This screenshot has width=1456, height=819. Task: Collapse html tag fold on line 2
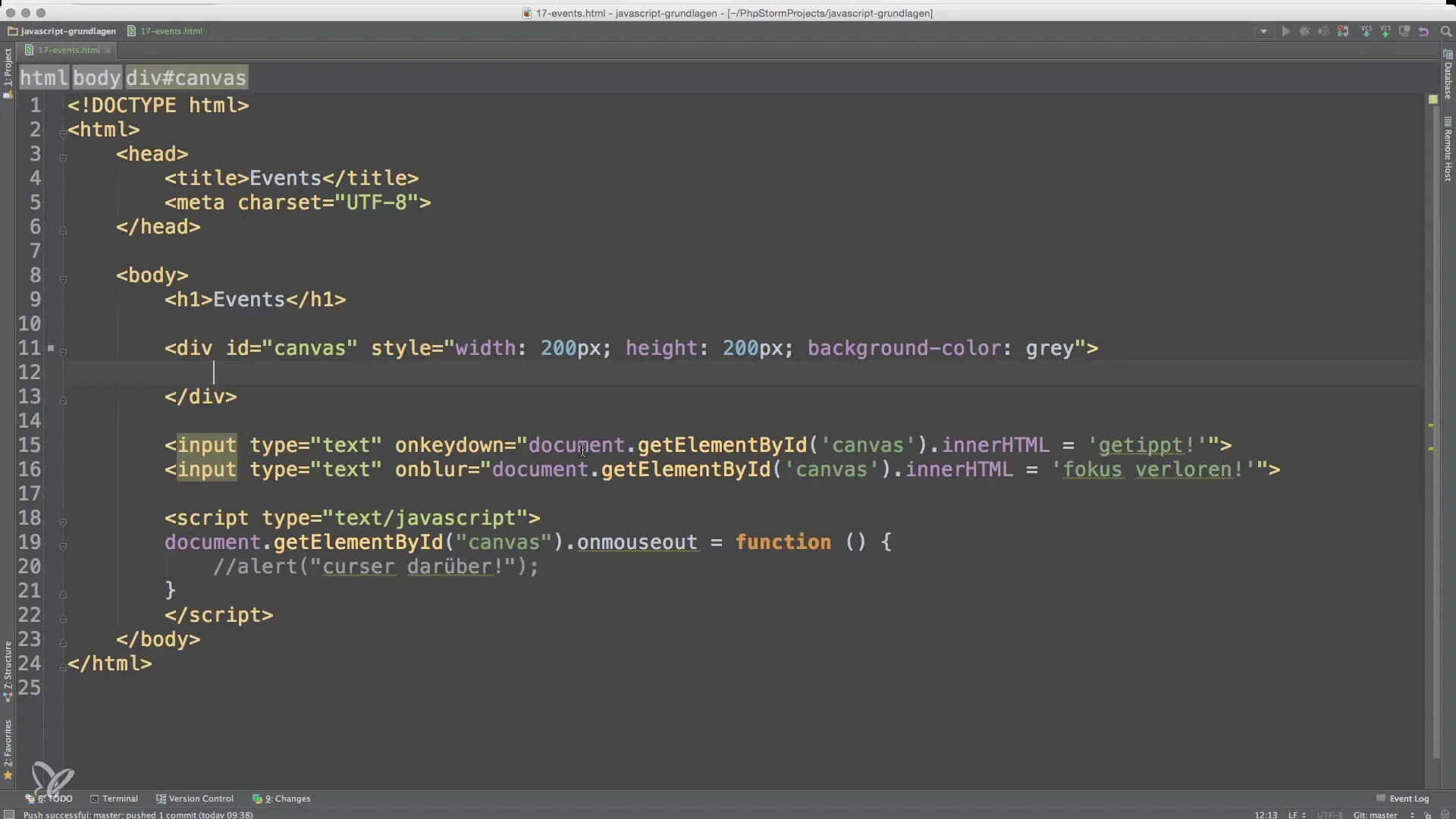point(63,133)
